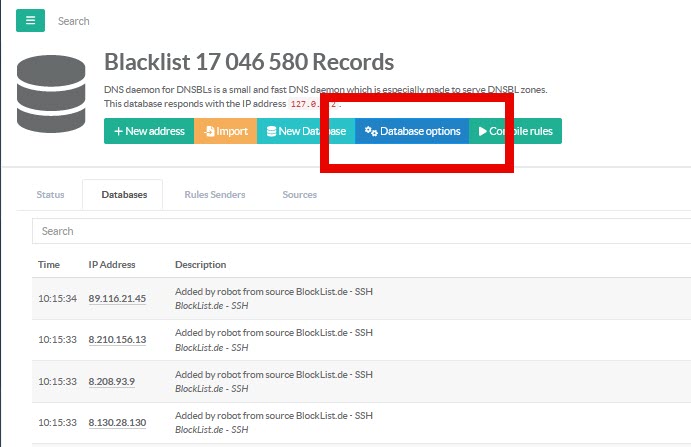Select IP address 8.208.93.9

click(x=111, y=381)
